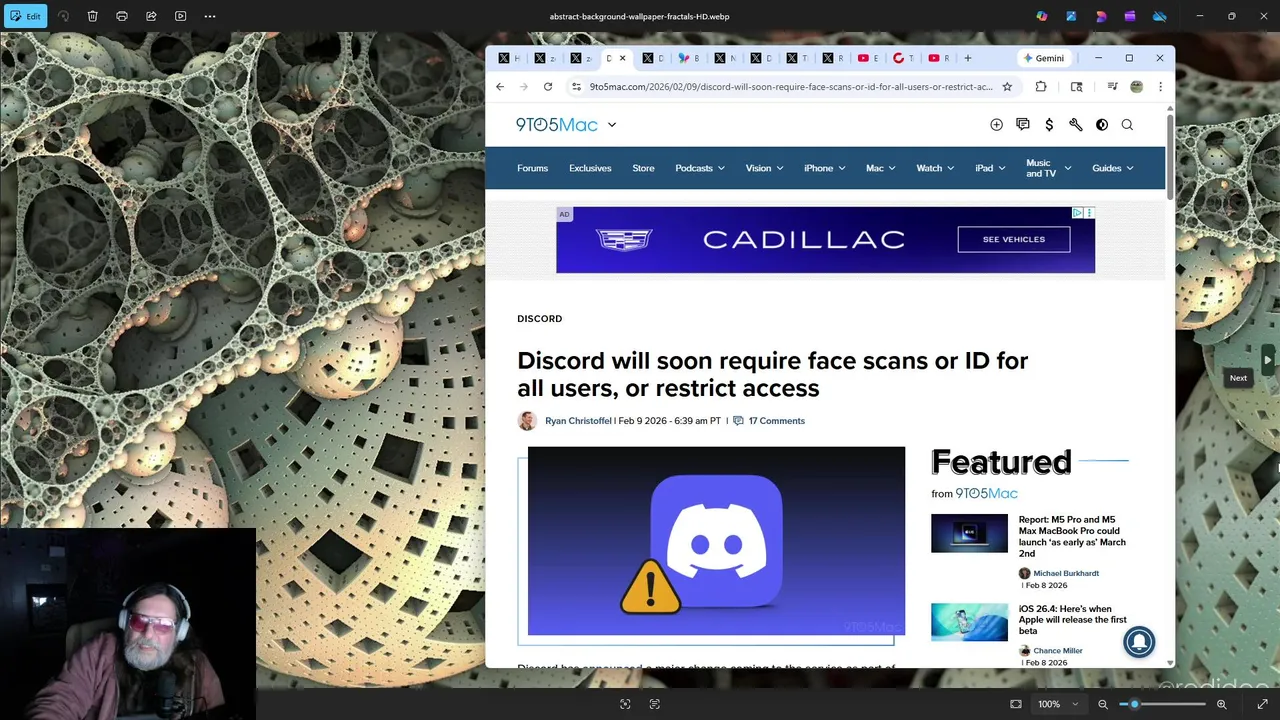Switch to the YouTube tab labeled E
Screen dimensions: 1280x720
pos(869,58)
